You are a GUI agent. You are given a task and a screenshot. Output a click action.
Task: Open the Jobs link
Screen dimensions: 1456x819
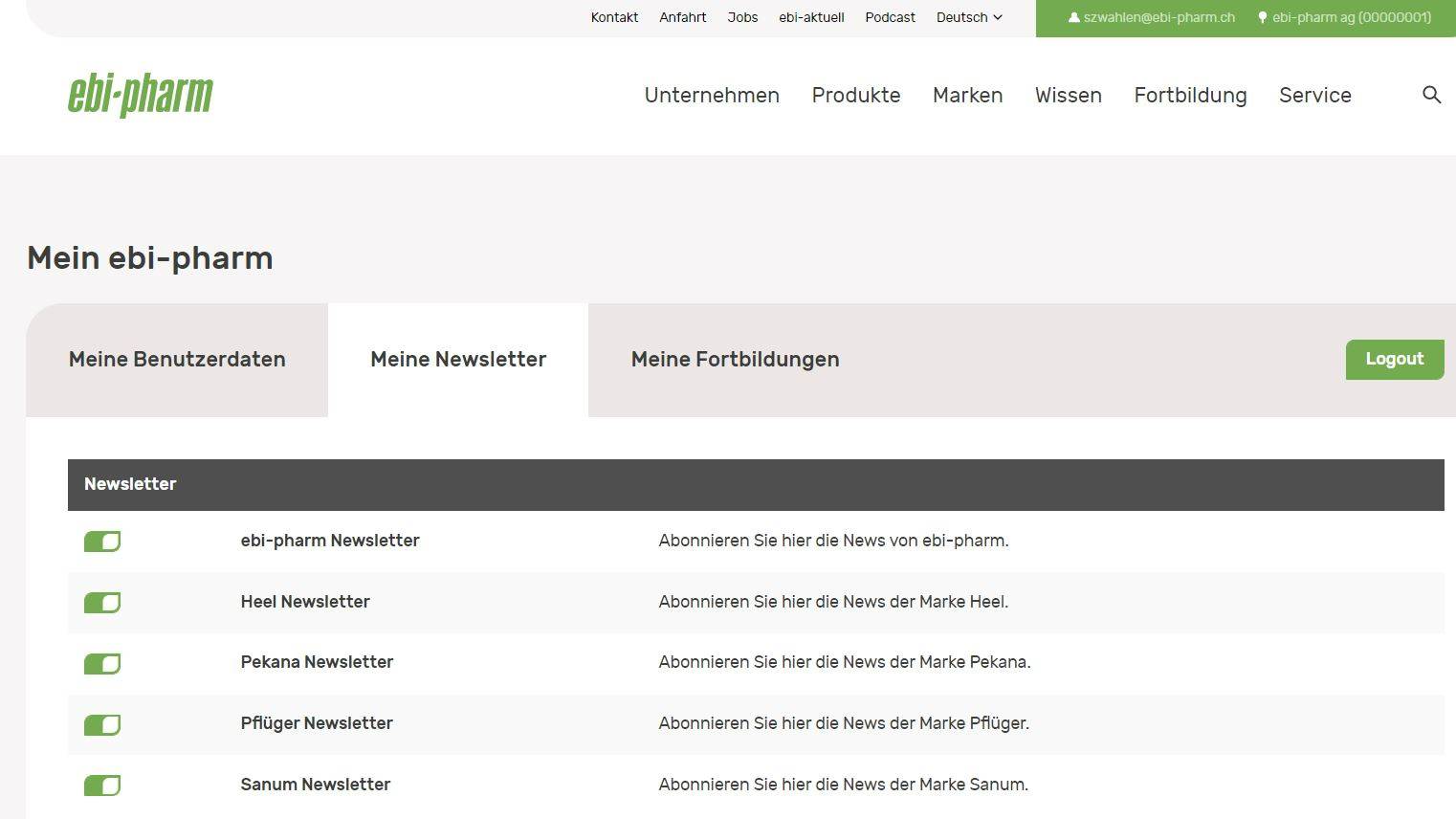coord(742,17)
